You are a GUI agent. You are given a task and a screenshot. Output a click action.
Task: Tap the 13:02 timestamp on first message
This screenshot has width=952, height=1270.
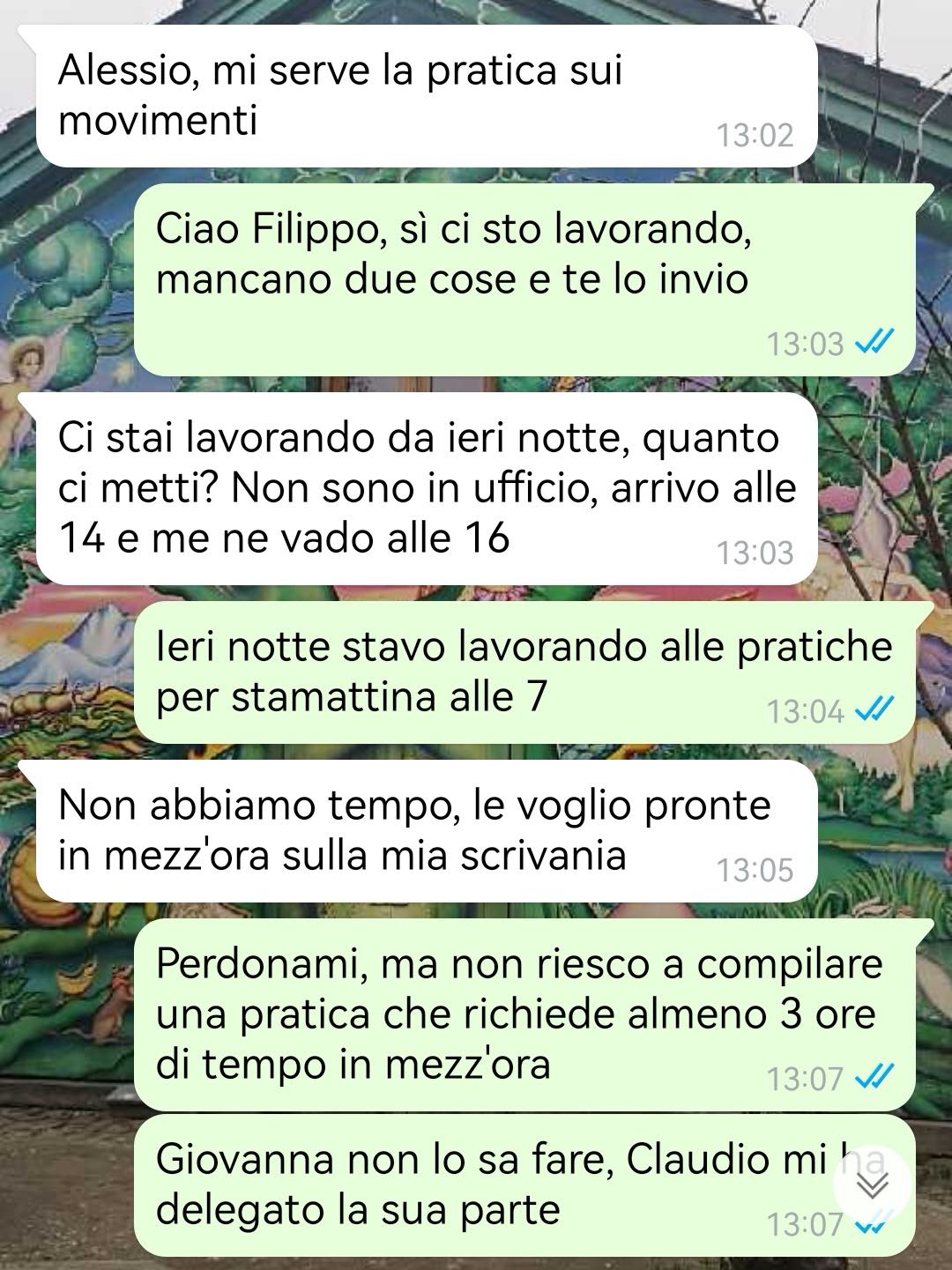coord(755,135)
